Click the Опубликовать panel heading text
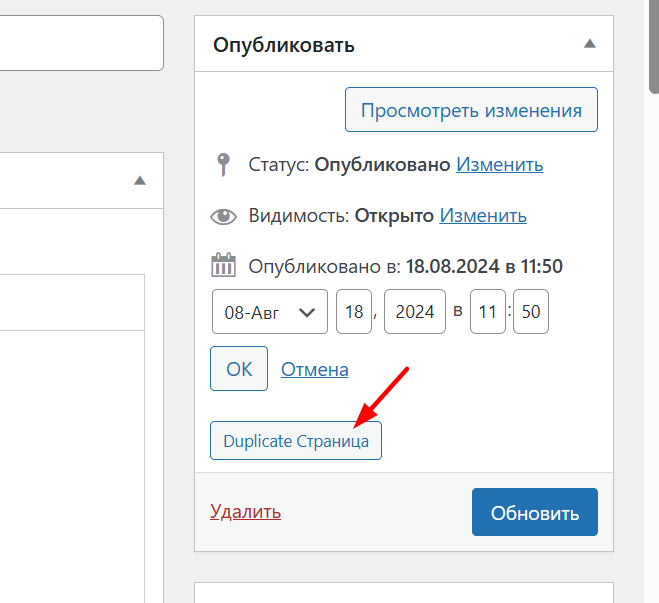 click(x=284, y=45)
